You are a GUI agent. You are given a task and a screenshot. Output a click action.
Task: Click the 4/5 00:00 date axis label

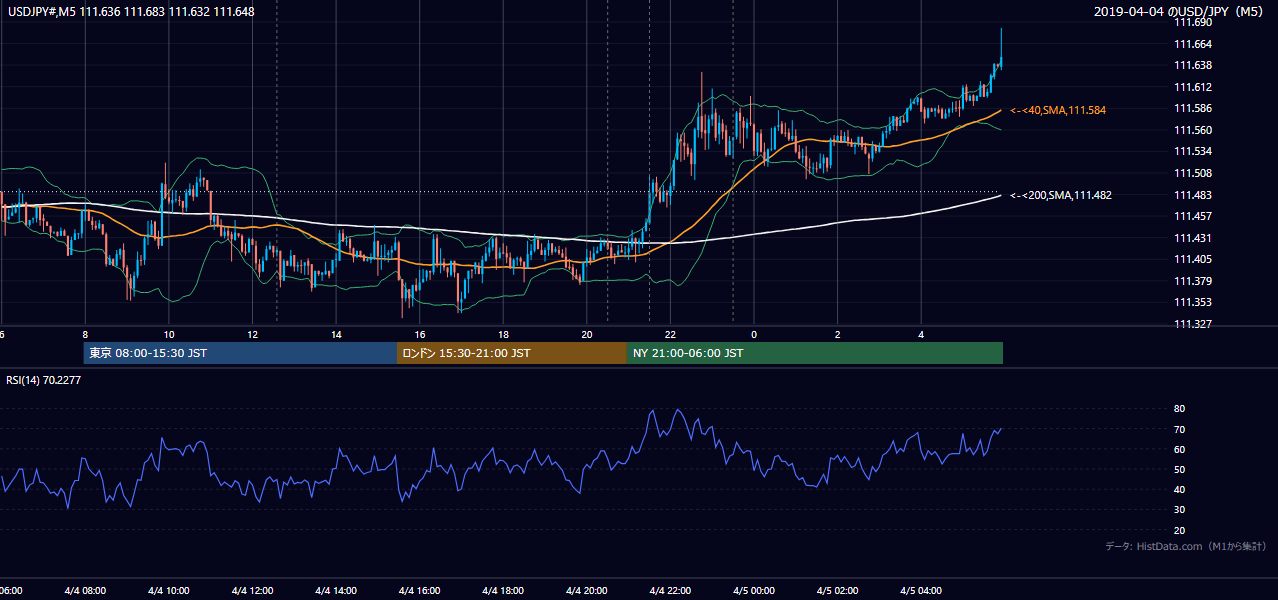[754, 591]
